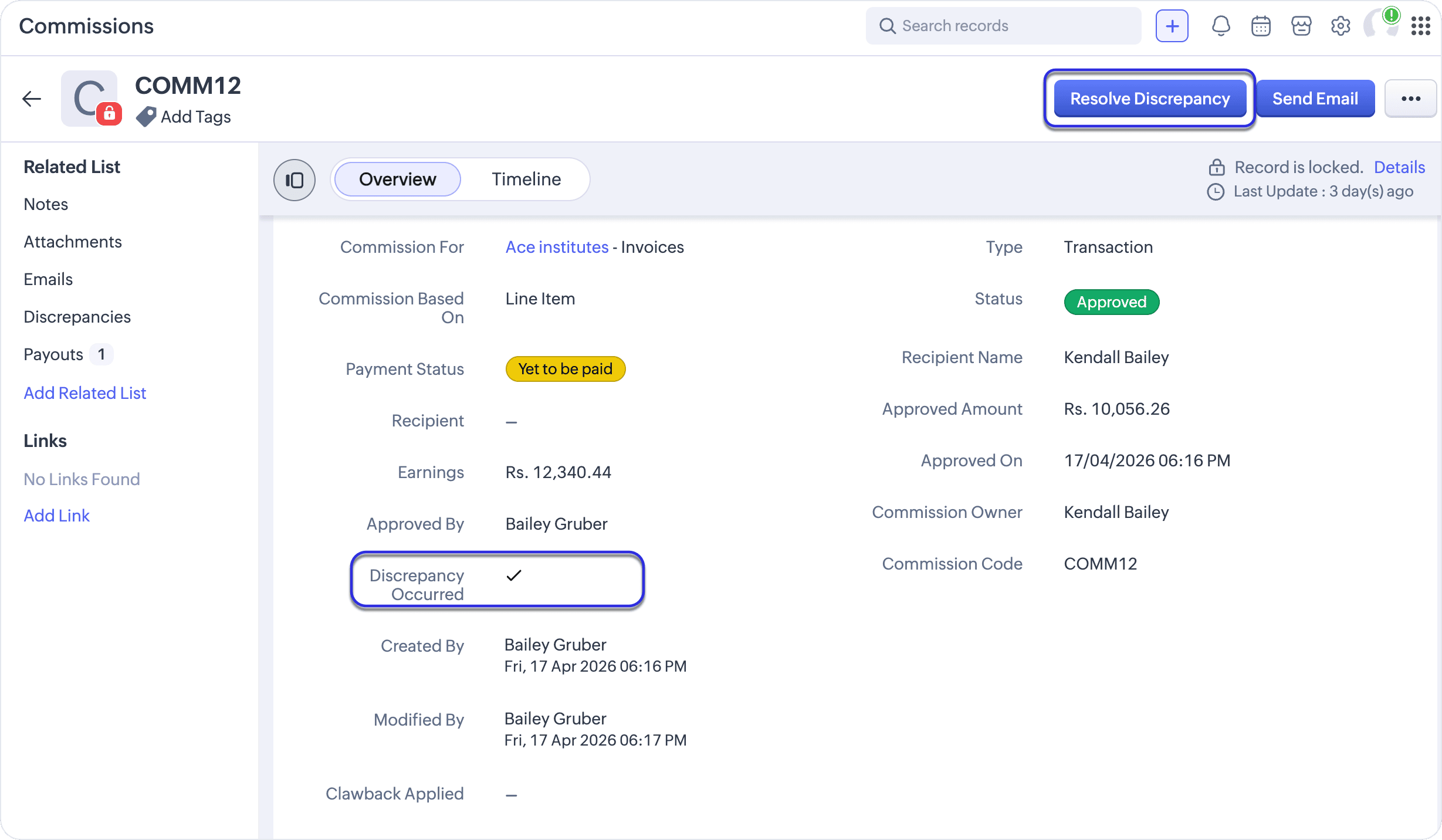Click the Commission Owner Kendall Bailey value

[x=1116, y=512]
